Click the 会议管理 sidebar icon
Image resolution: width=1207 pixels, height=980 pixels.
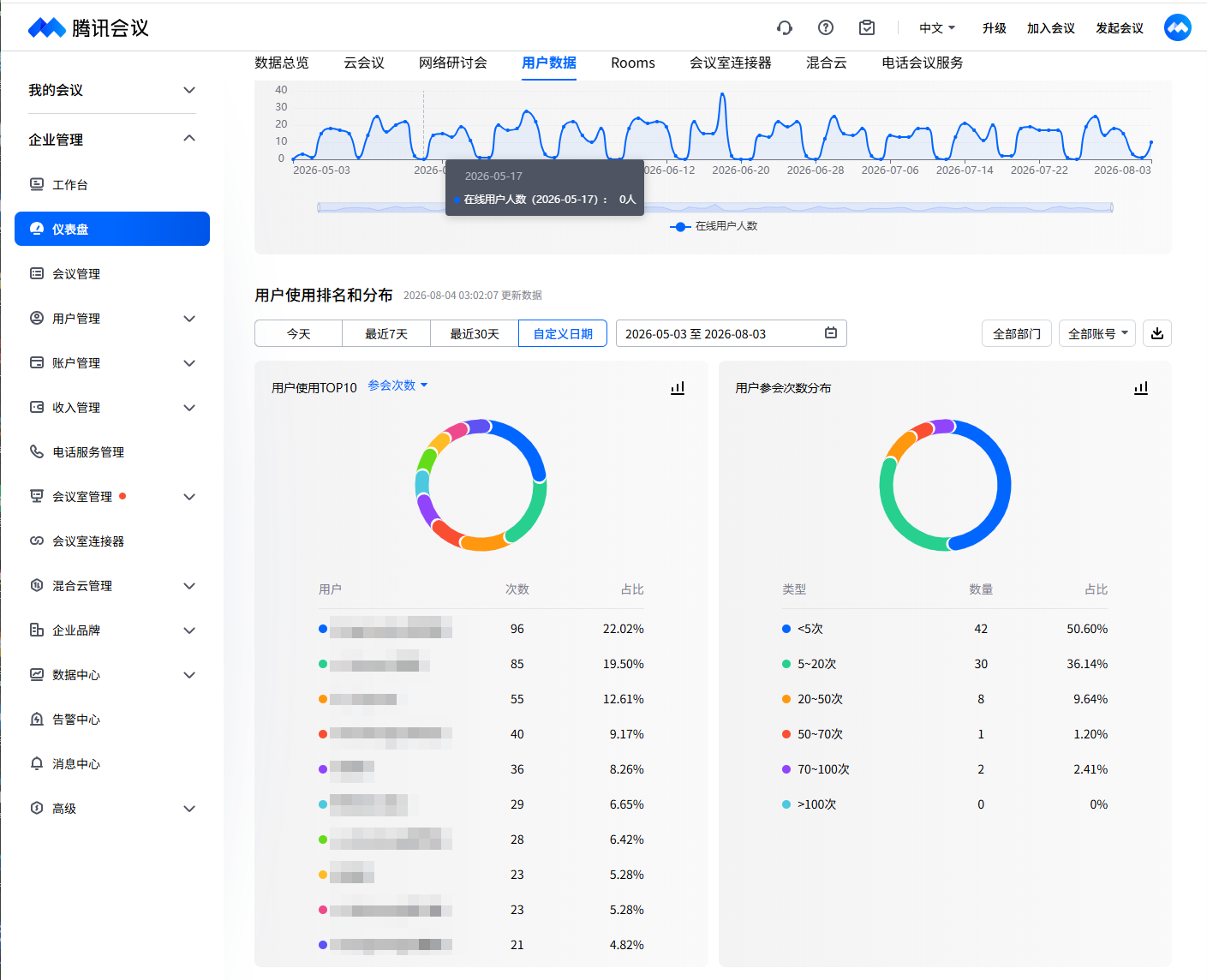37,273
